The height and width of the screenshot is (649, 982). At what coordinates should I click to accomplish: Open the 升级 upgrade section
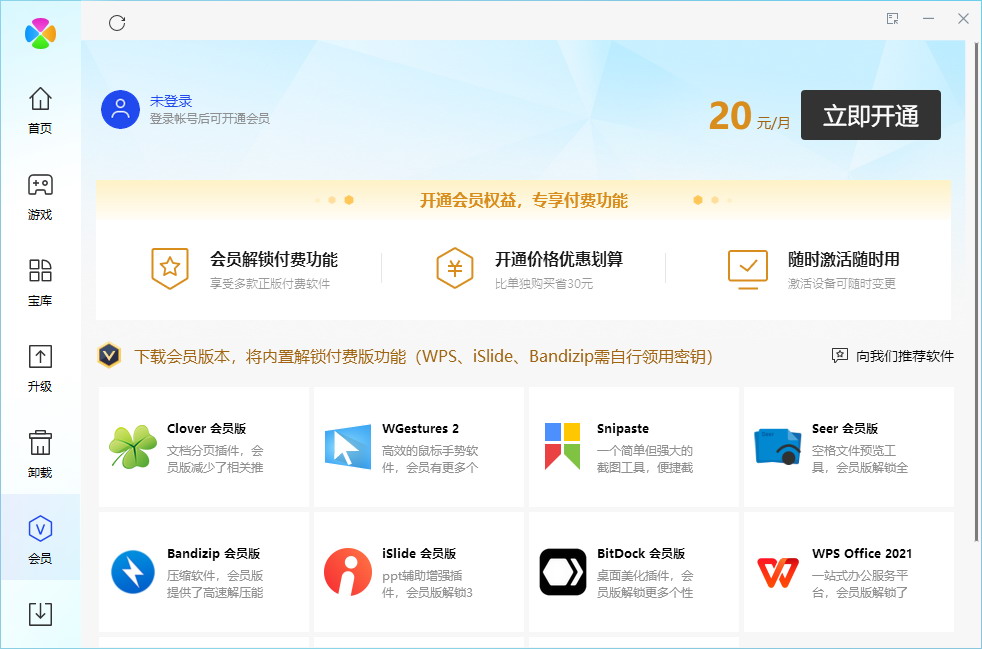point(40,367)
